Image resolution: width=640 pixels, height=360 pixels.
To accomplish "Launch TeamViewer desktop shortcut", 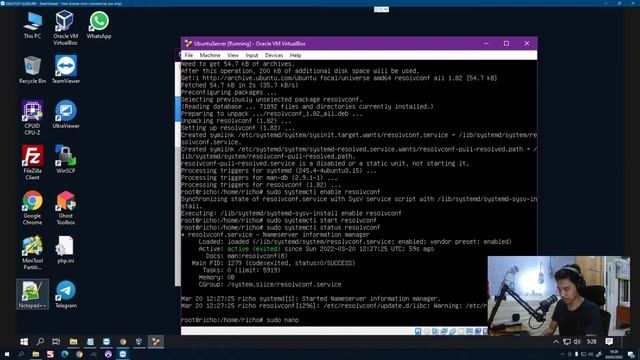I will 65,70.
